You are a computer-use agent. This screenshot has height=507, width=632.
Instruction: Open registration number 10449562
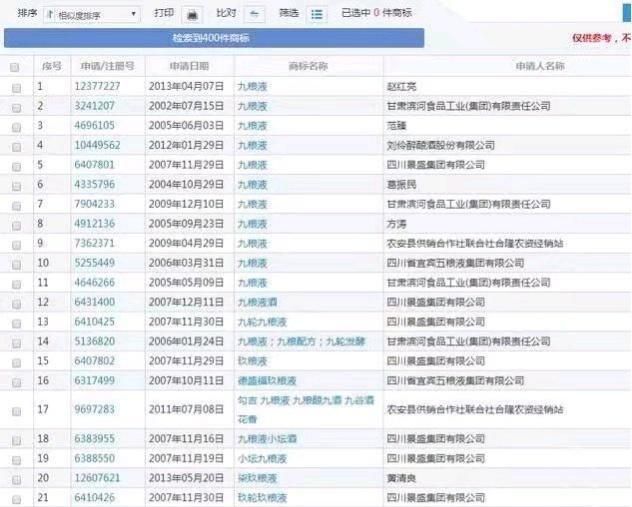(97, 145)
